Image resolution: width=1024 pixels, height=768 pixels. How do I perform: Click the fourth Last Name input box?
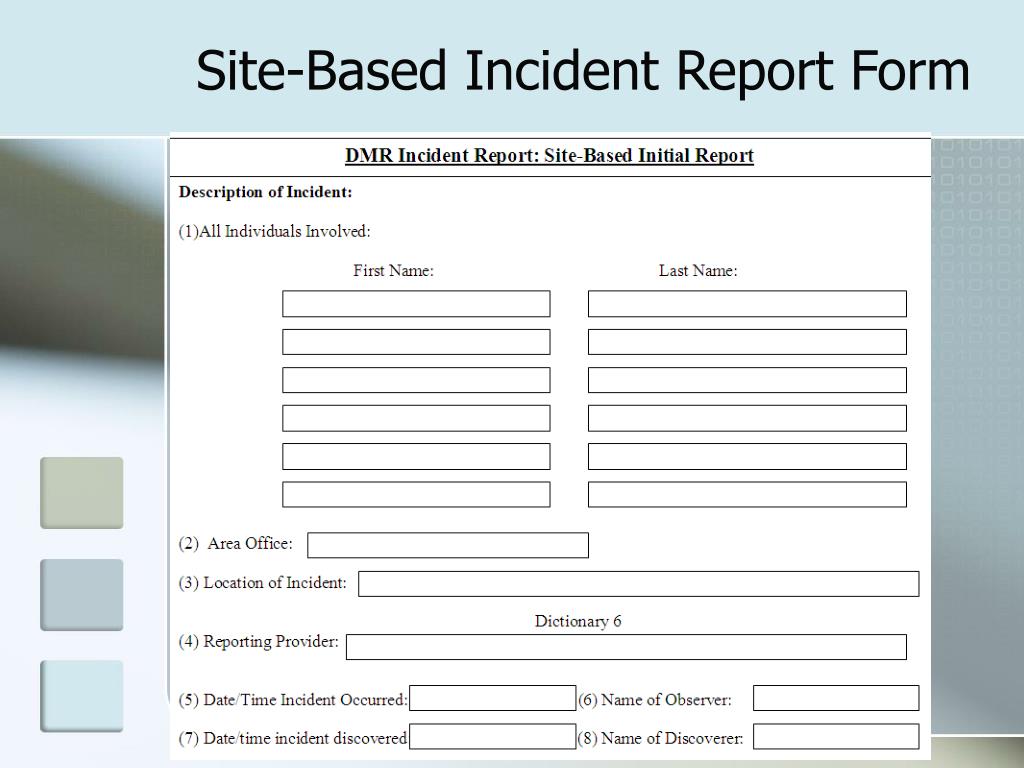pyautogui.click(x=747, y=419)
